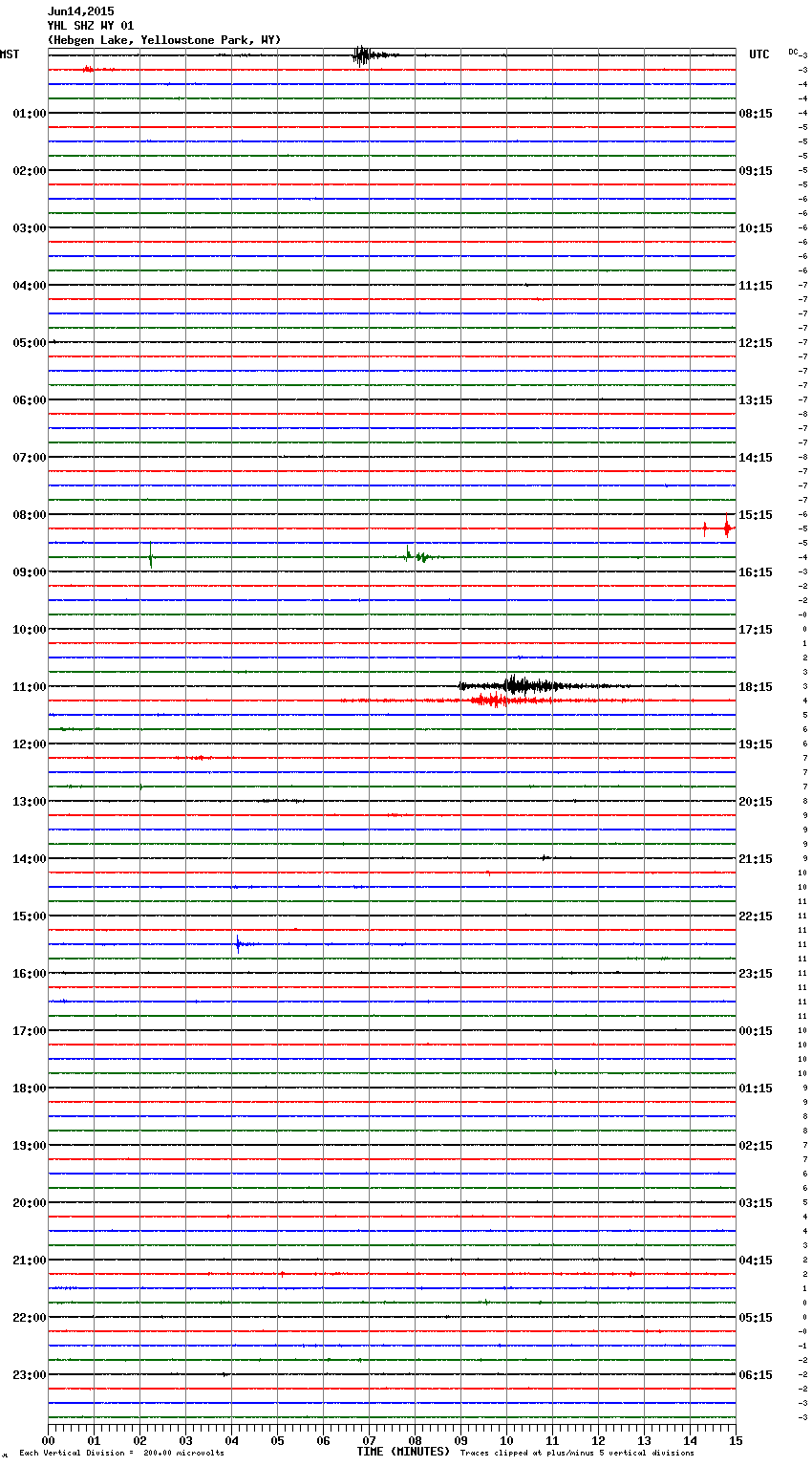
Task: Select the 20:00 MST hour label
Action: coord(30,1203)
